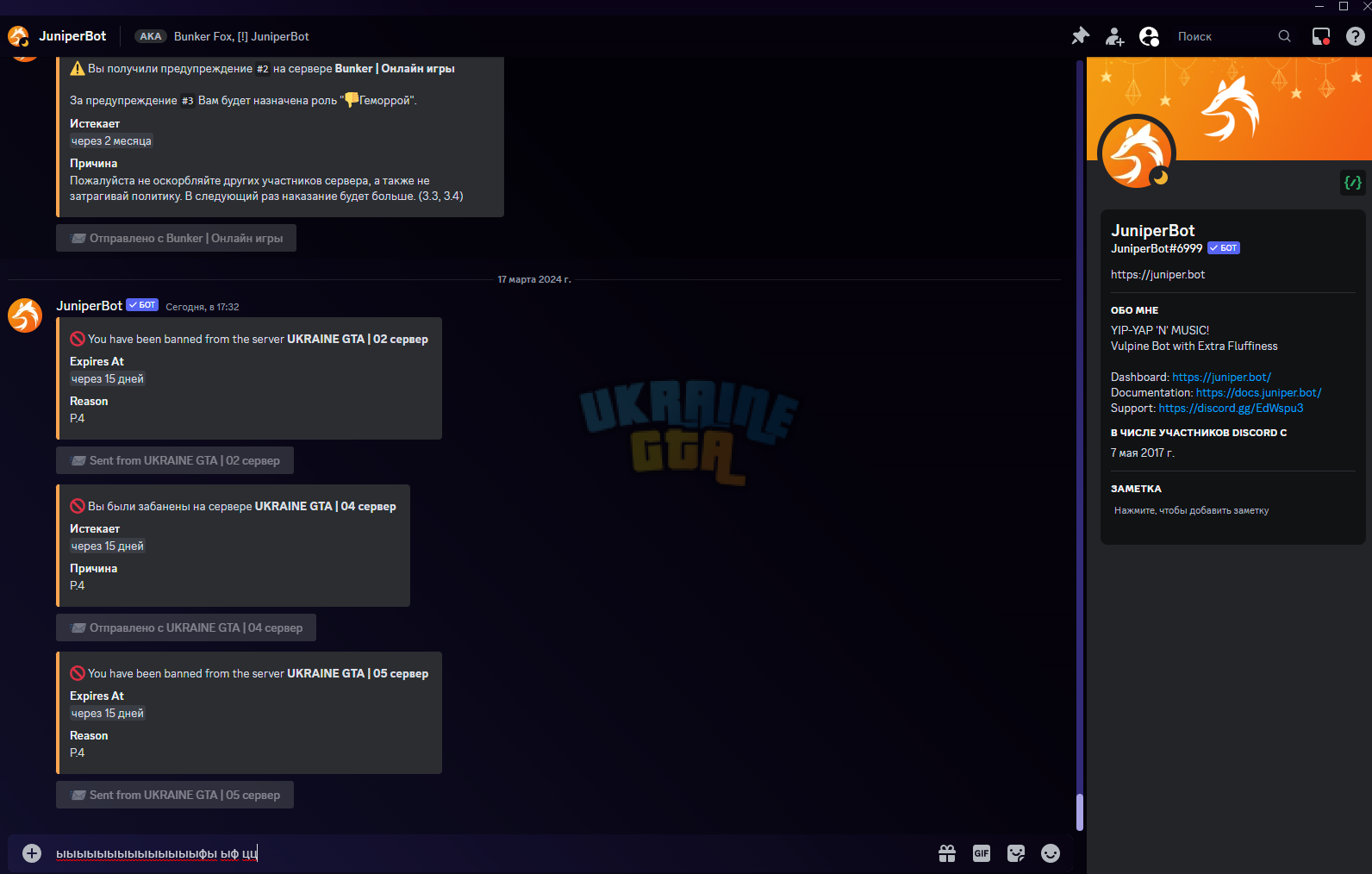1372x874 pixels.
Task: Click the search magnifier icon
Action: (x=1284, y=36)
